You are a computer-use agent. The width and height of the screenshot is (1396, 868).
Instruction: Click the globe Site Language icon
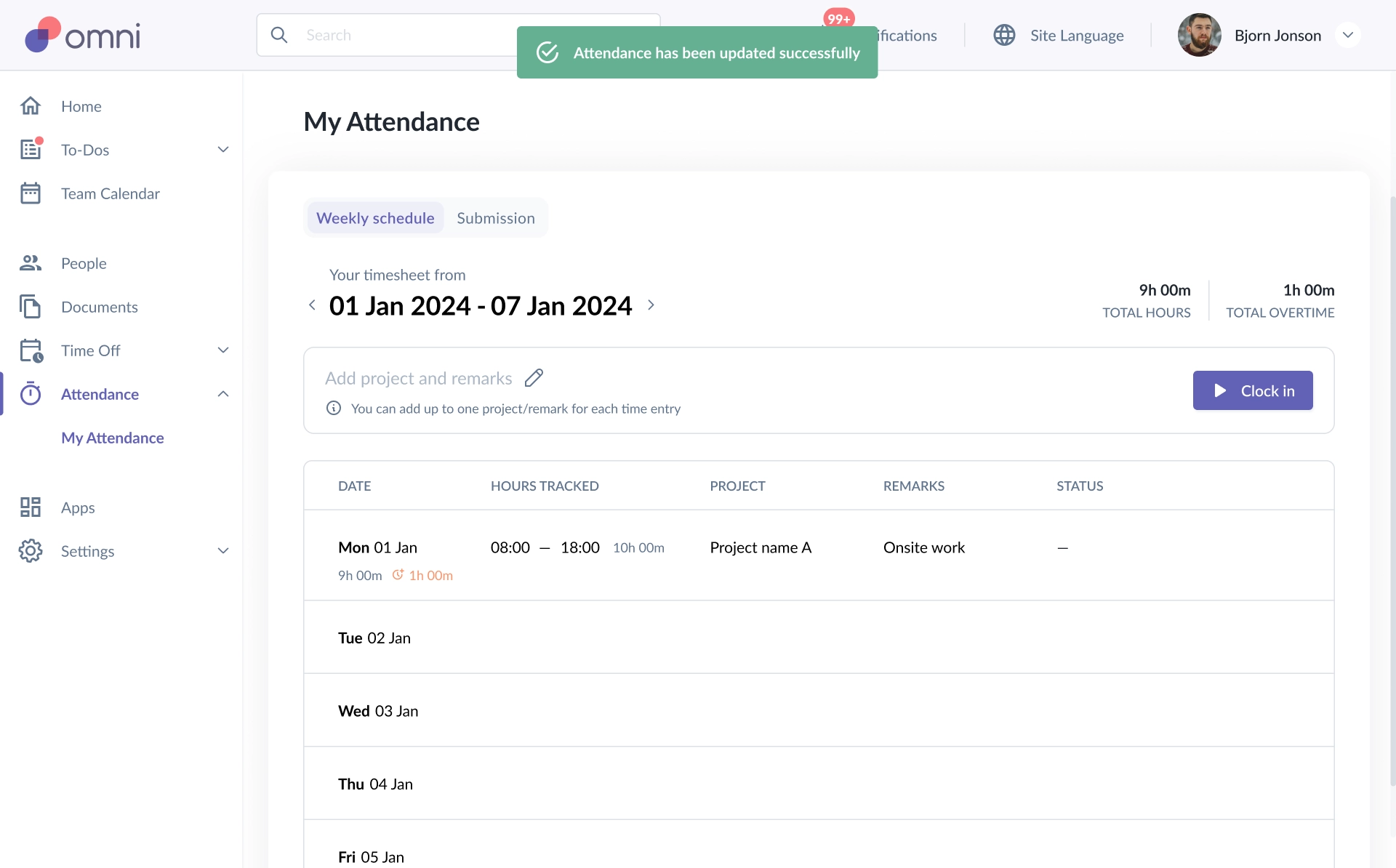tap(1004, 35)
